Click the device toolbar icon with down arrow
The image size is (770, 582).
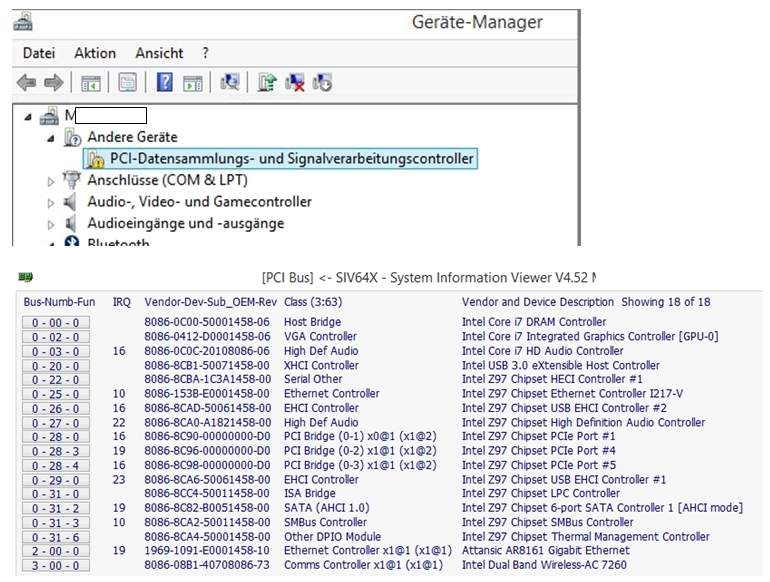click(x=322, y=82)
